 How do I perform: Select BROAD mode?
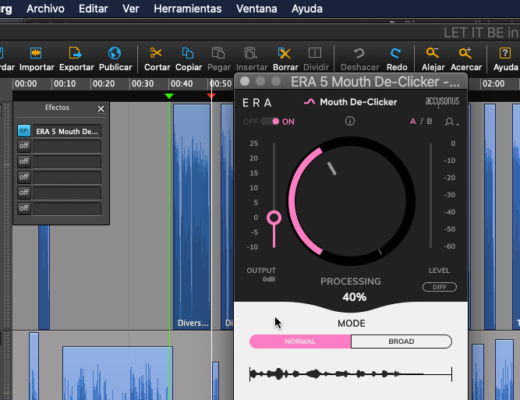[401, 341]
